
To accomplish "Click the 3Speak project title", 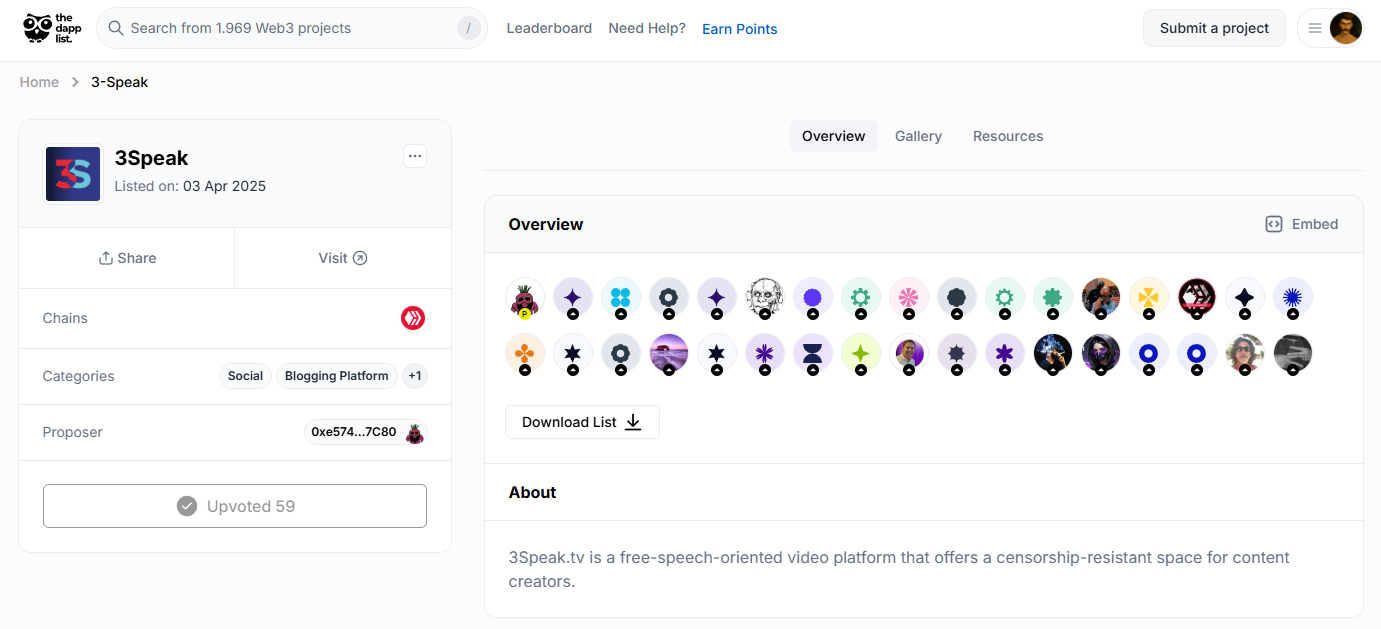I will click(151, 158).
